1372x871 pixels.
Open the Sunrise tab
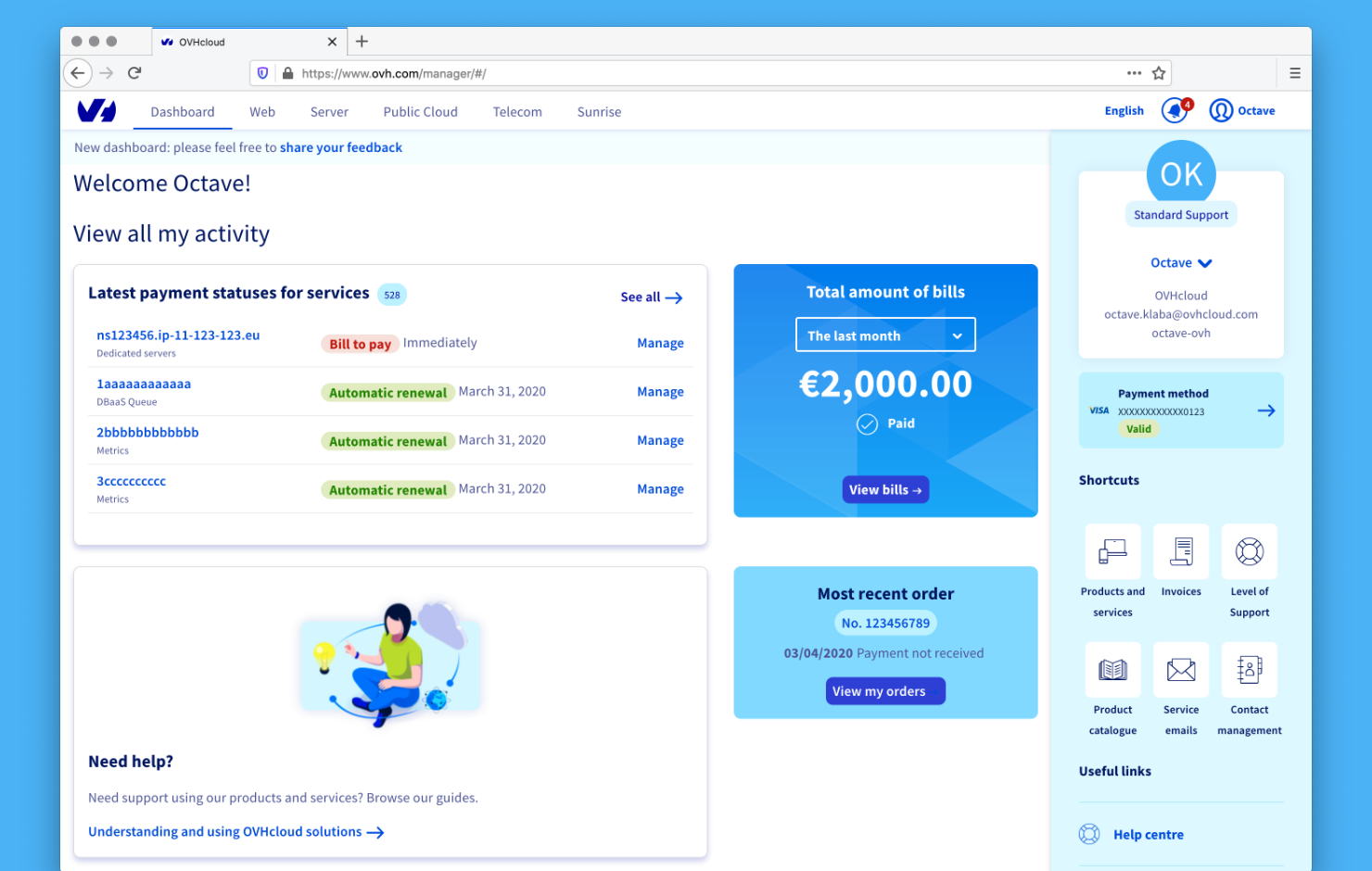(x=600, y=111)
